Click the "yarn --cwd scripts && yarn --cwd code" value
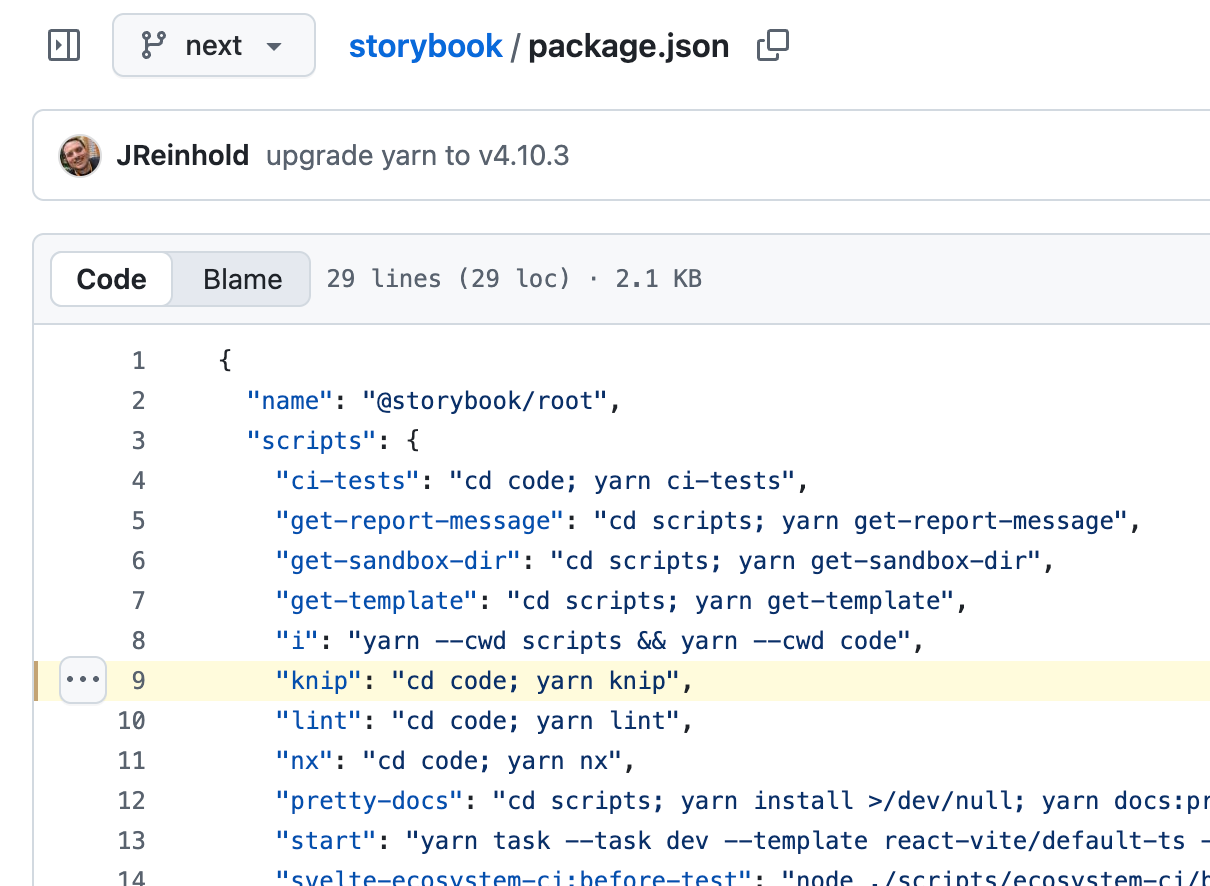The height and width of the screenshot is (886, 1210). coord(629,640)
